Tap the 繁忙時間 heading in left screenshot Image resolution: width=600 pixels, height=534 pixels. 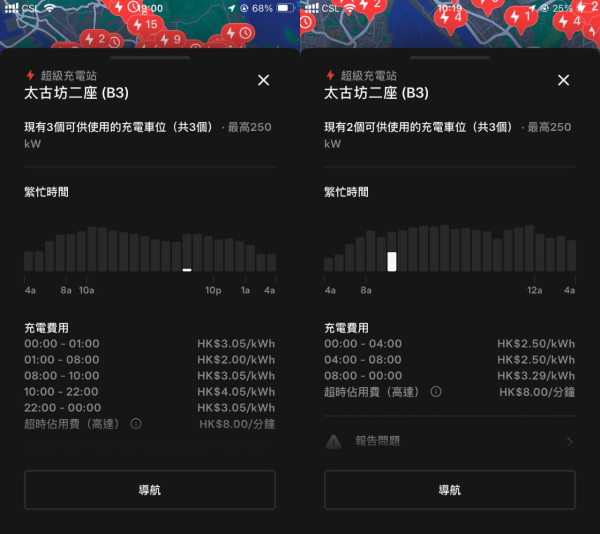pyautogui.click(x=46, y=192)
